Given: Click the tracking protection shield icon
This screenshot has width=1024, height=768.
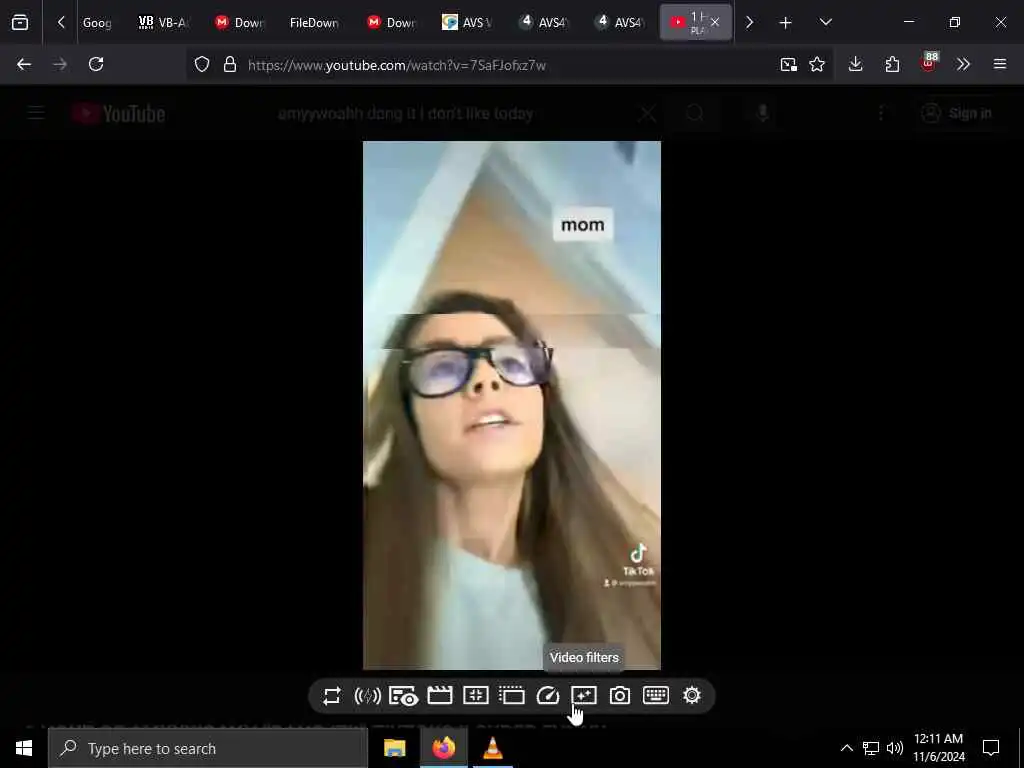Looking at the screenshot, I should point(202,65).
